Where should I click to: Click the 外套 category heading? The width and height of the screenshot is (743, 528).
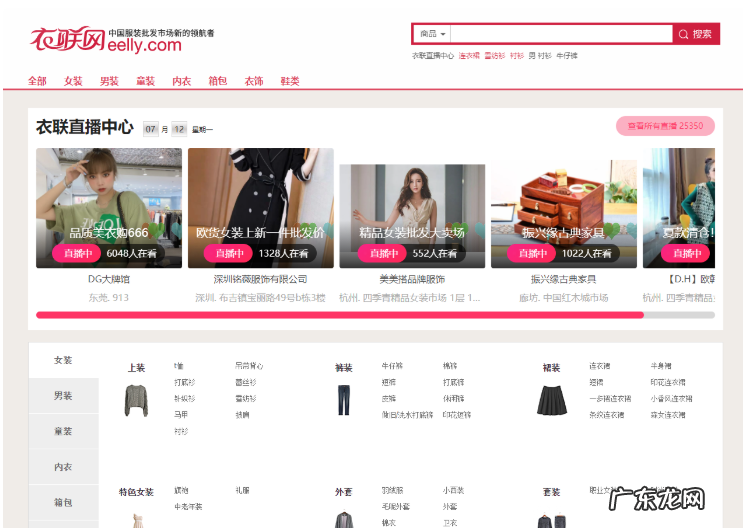point(344,492)
